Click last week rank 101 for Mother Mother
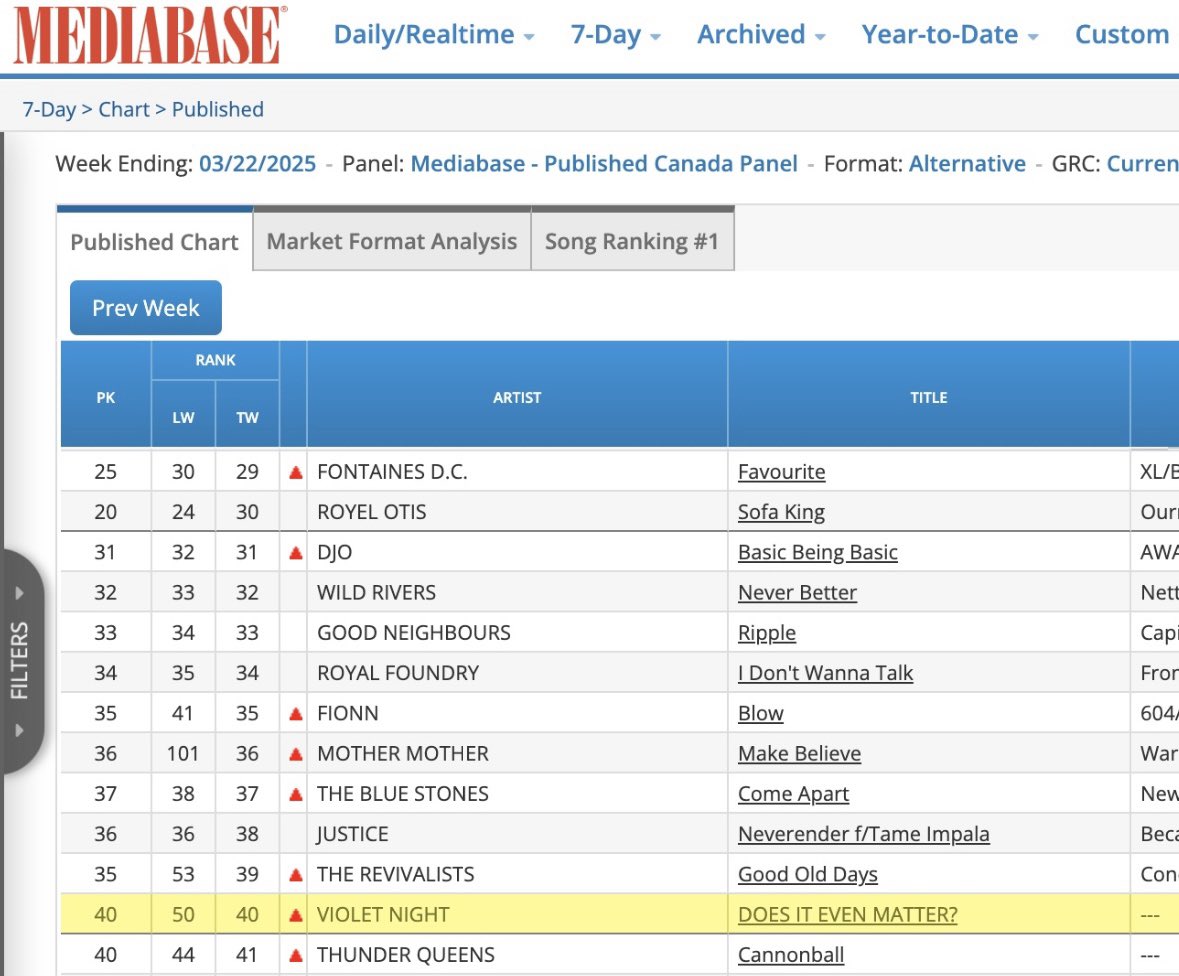Viewport: 1179px width, 976px height. tap(183, 753)
